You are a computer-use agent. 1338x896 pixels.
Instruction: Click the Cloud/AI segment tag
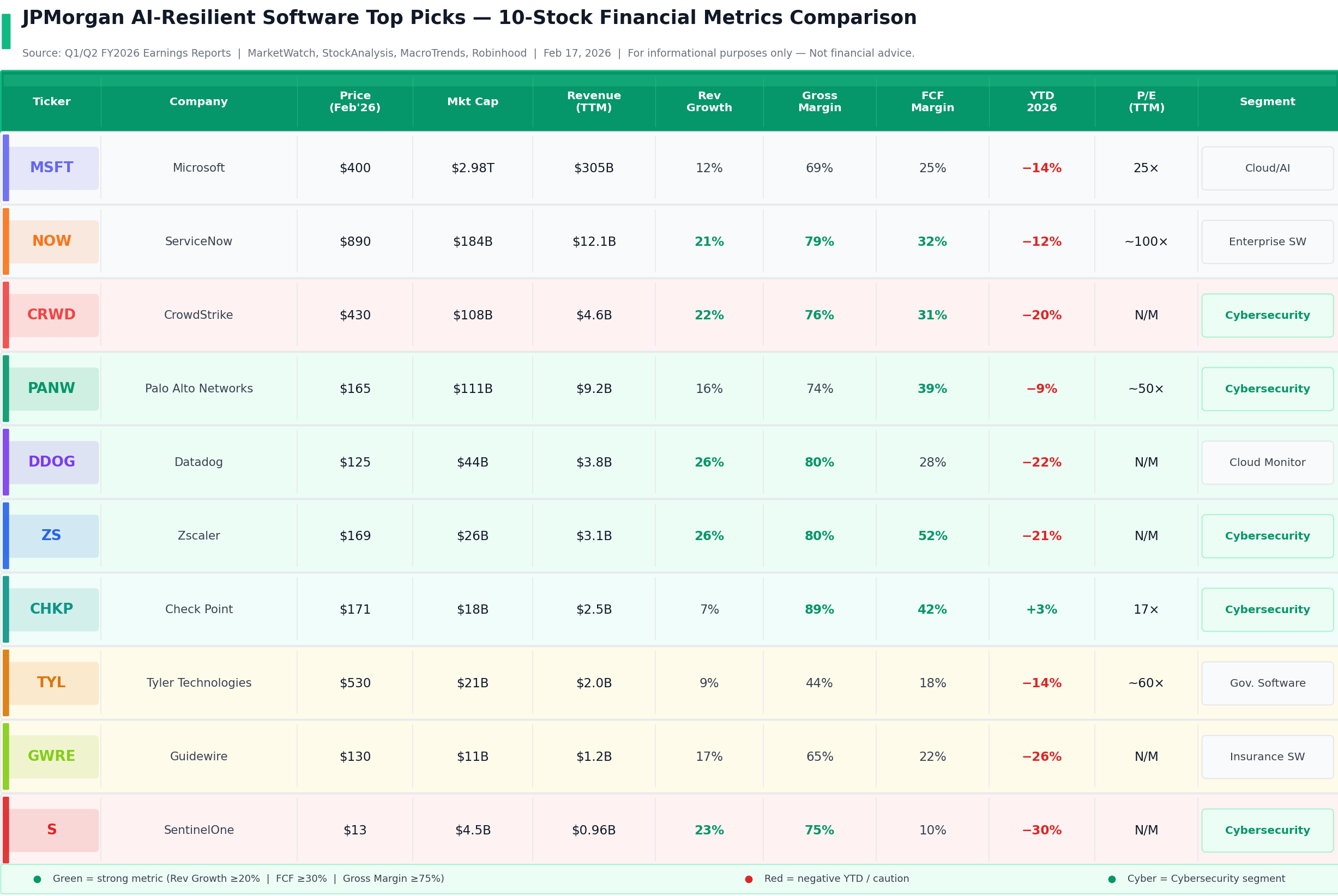[1267, 168]
